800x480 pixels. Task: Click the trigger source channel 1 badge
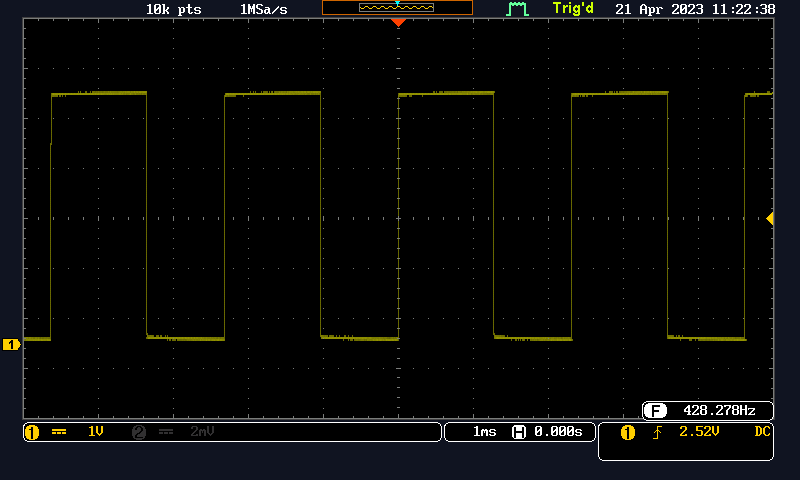628,433
